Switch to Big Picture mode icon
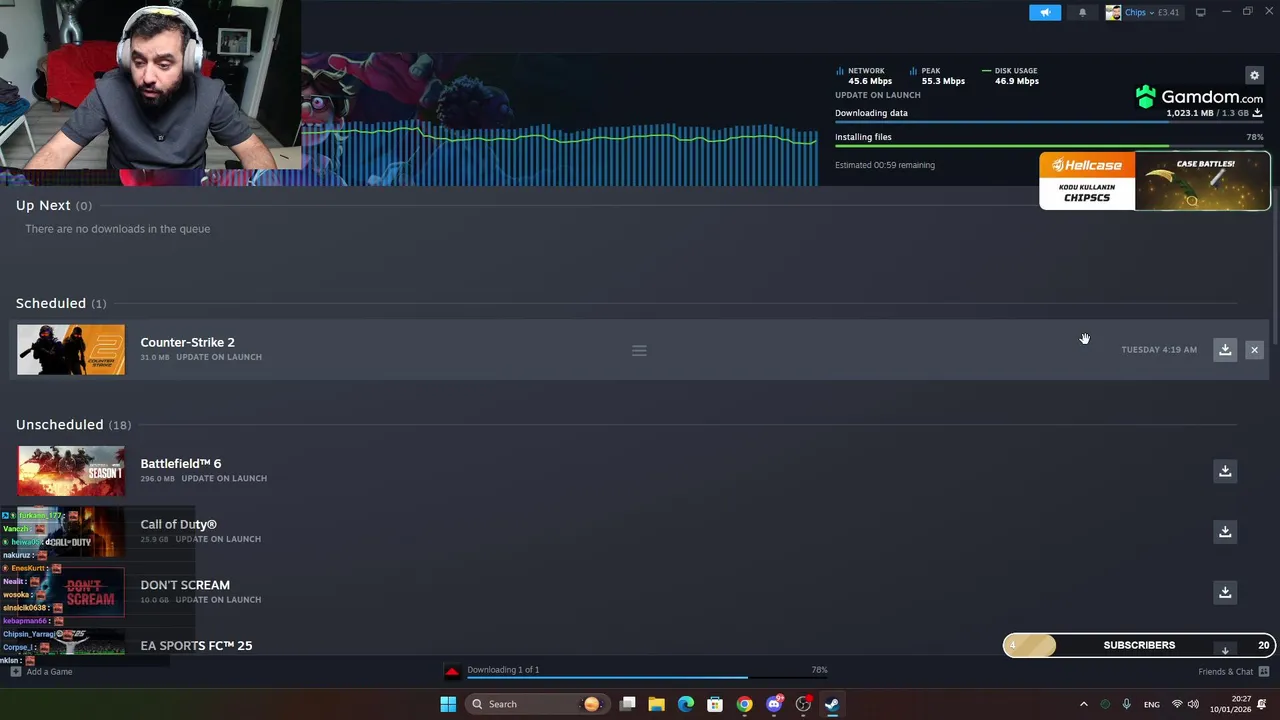This screenshot has width=1280, height=720. [1200, 13]
